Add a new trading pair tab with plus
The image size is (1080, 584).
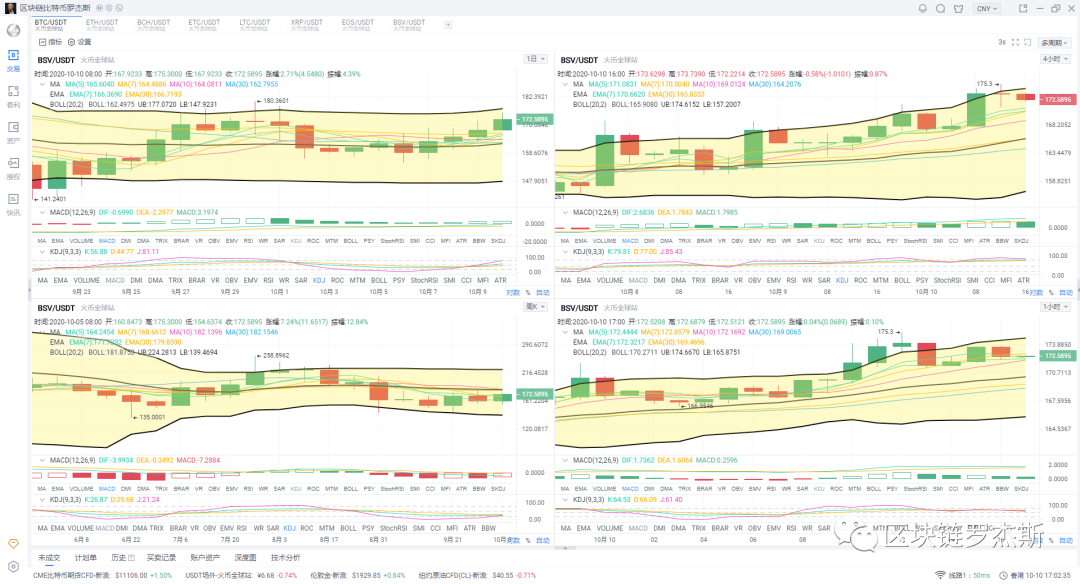448,25
